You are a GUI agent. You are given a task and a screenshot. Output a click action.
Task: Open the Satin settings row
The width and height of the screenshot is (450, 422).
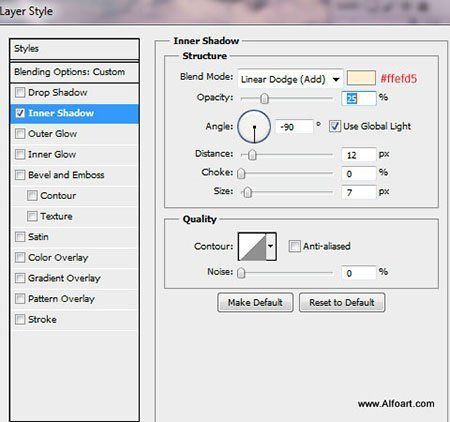[75, 237]
